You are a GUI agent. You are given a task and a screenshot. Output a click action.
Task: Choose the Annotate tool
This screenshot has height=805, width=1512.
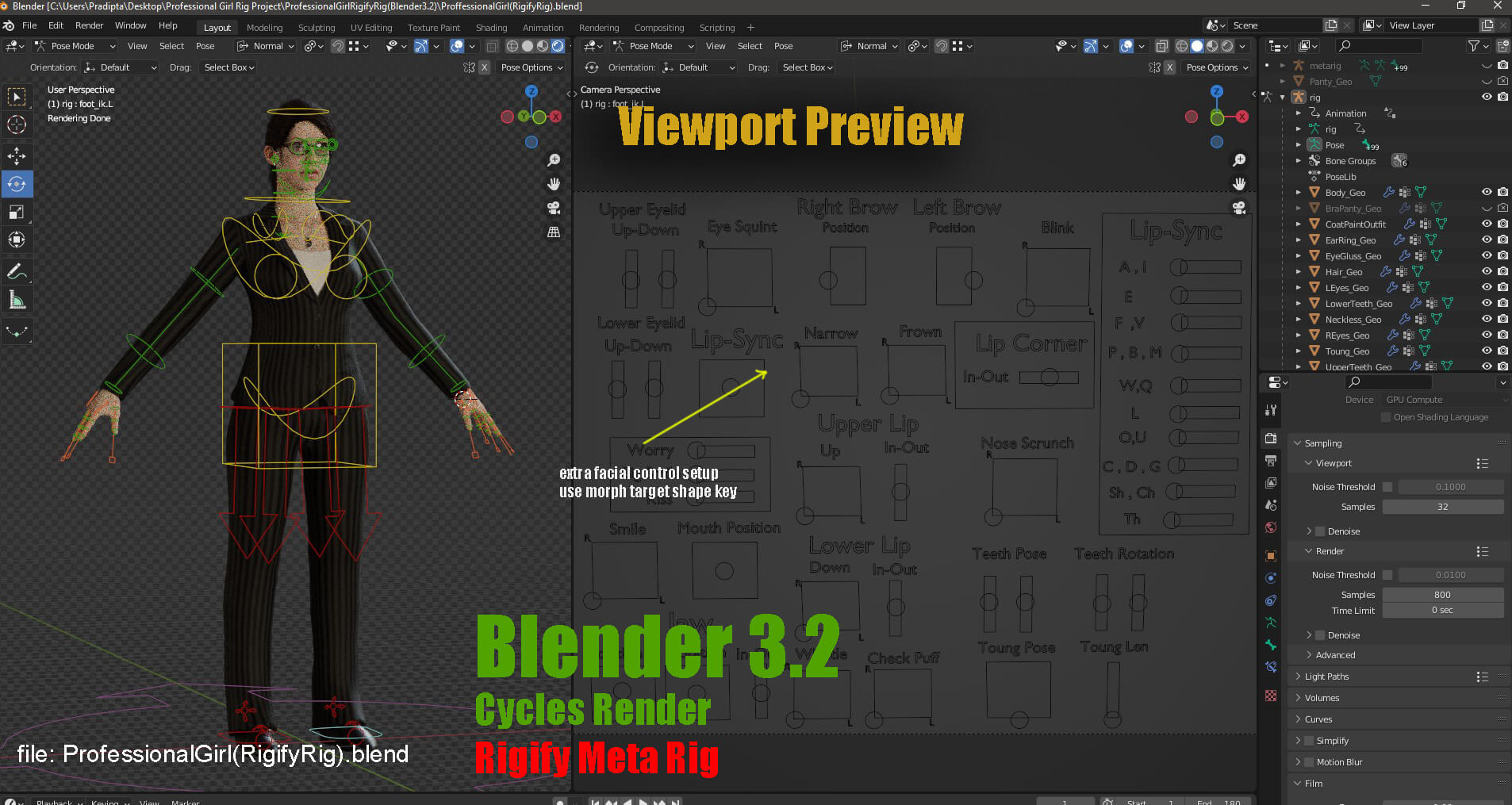coord(17,271)
